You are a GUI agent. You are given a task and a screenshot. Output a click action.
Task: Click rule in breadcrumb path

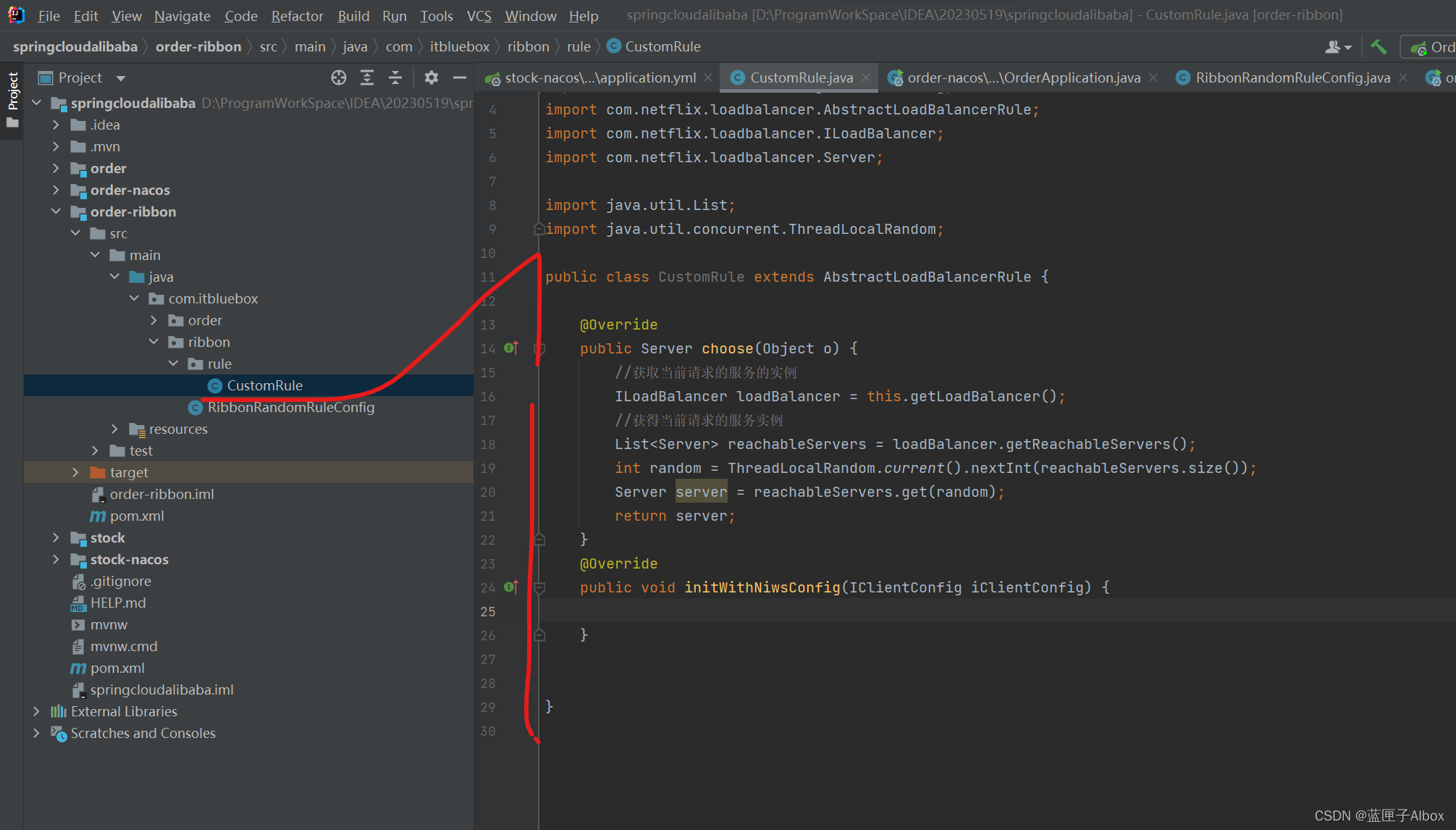click(x=578, y=46)
